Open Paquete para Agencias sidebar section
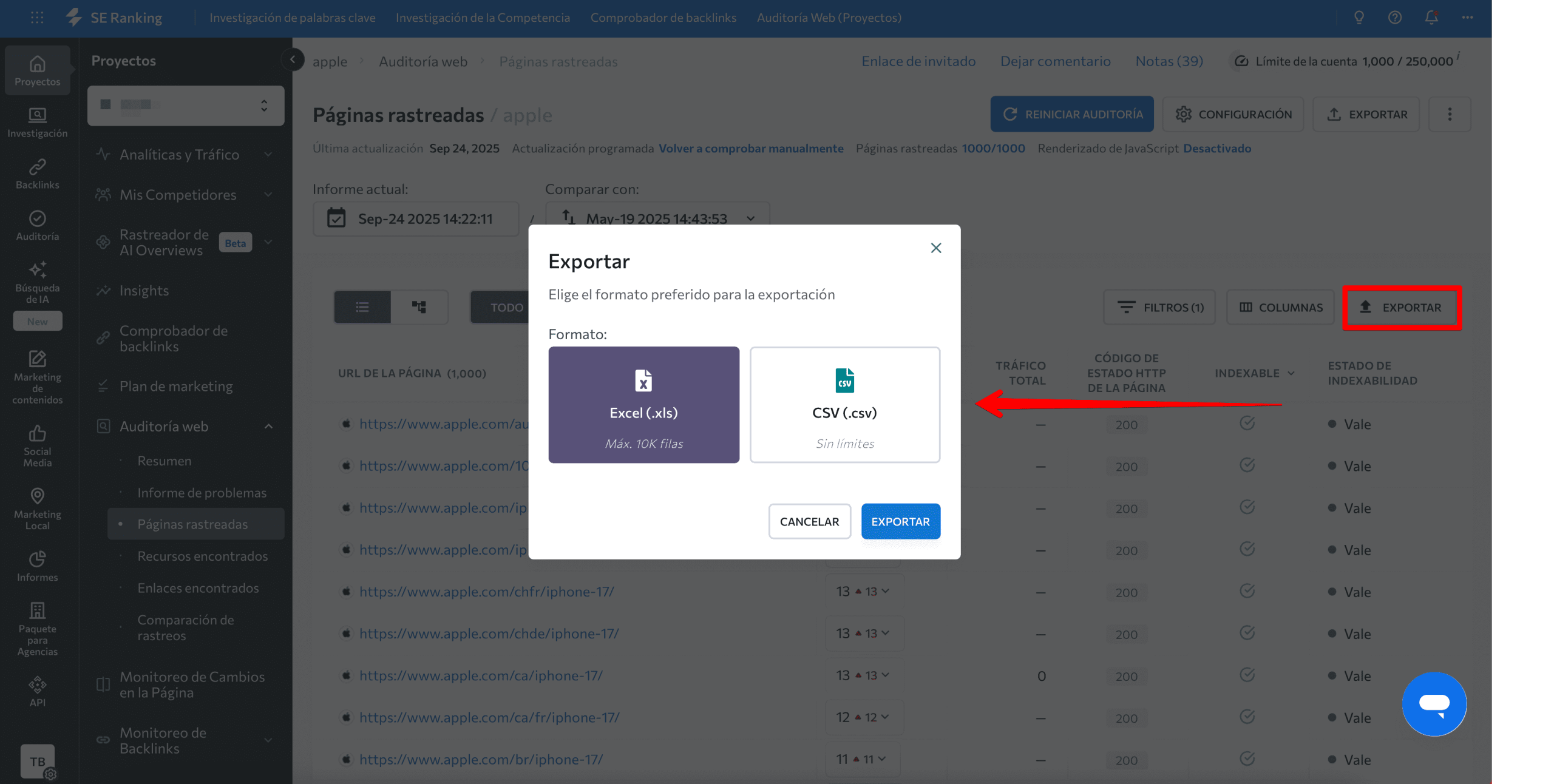Image resolution: width=1554 pixels, height=784 pixels. click(x=38, y=629)
